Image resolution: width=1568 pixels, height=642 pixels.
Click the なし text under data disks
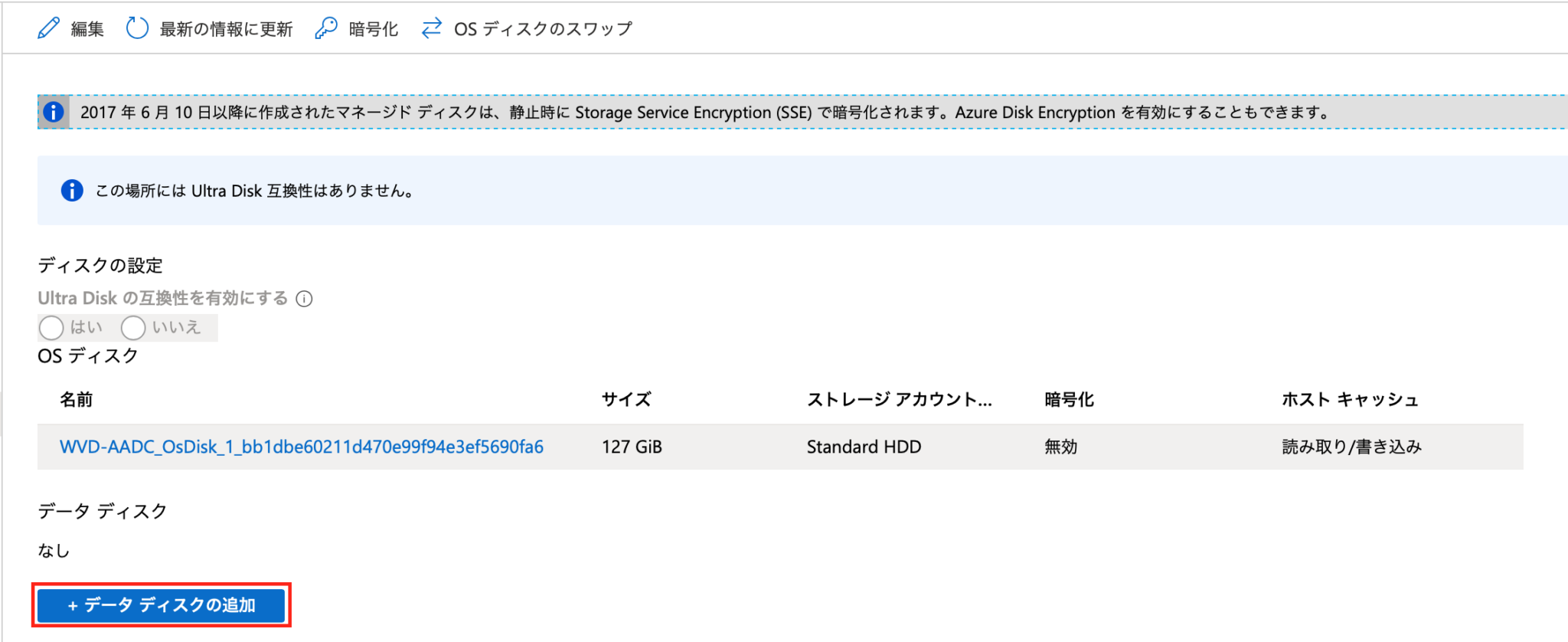click(x=54, y=550)
